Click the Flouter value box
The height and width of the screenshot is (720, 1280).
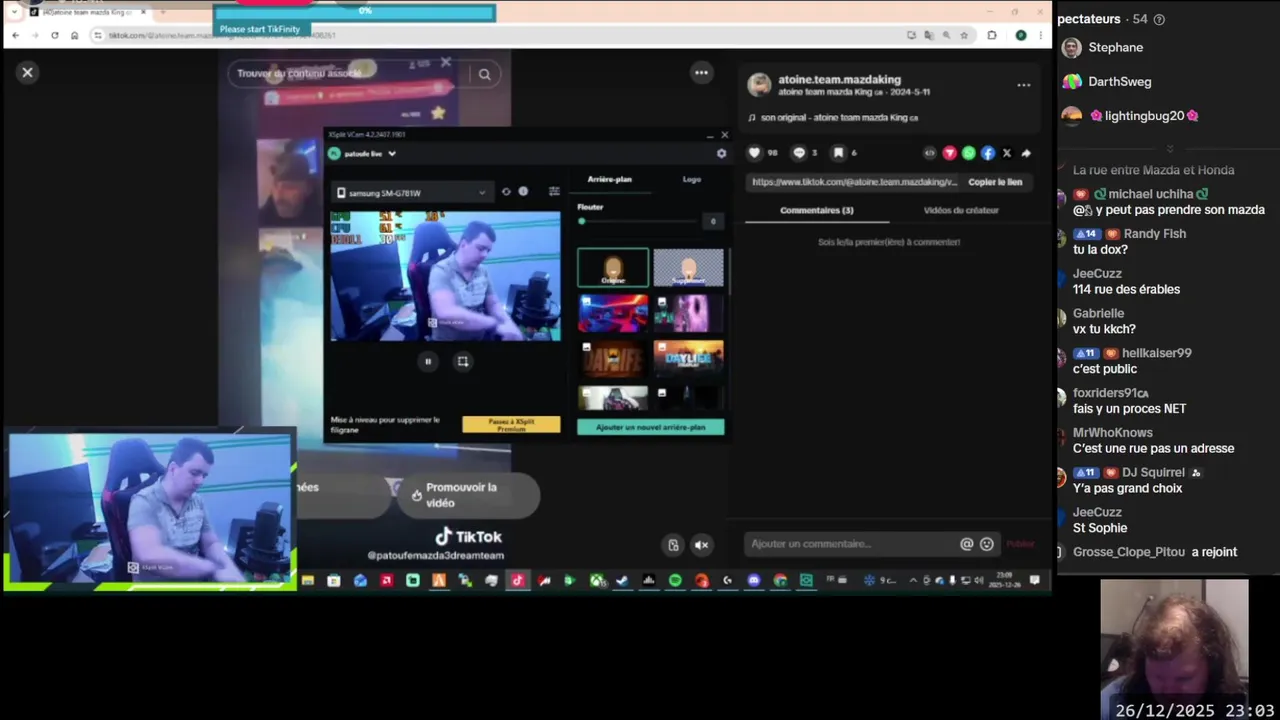712,221
